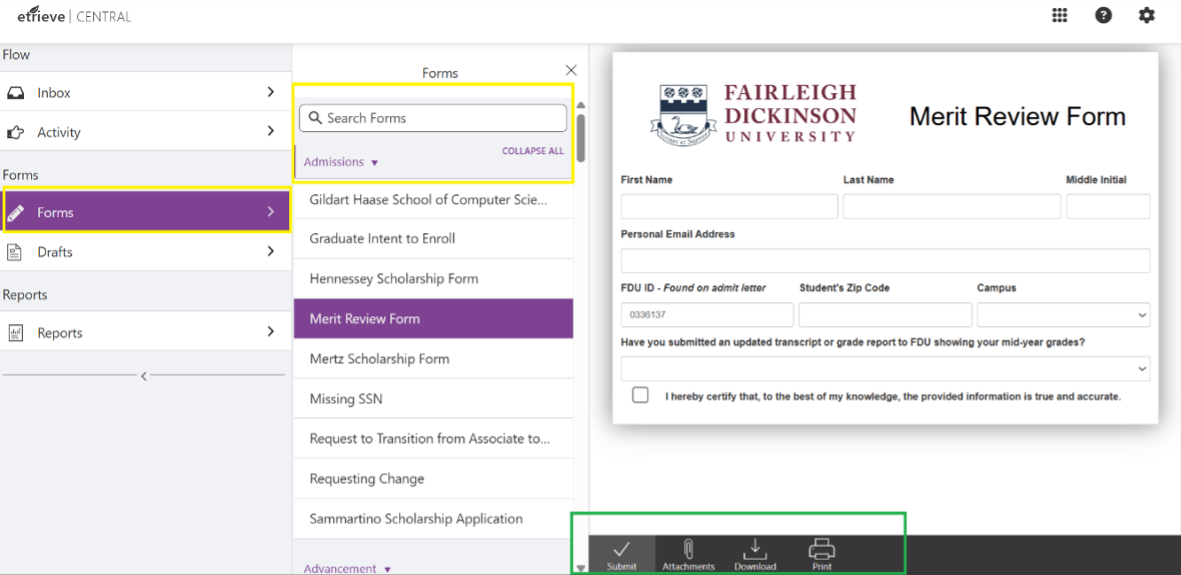Image resolution: width=1181 pixels, height=575 pixels.
Task: Collapse the Admissions category
Action: pos(341,162)
